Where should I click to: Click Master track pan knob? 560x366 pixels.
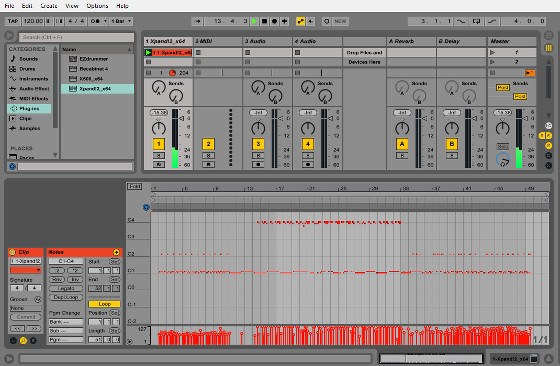(x=502, y=128)
